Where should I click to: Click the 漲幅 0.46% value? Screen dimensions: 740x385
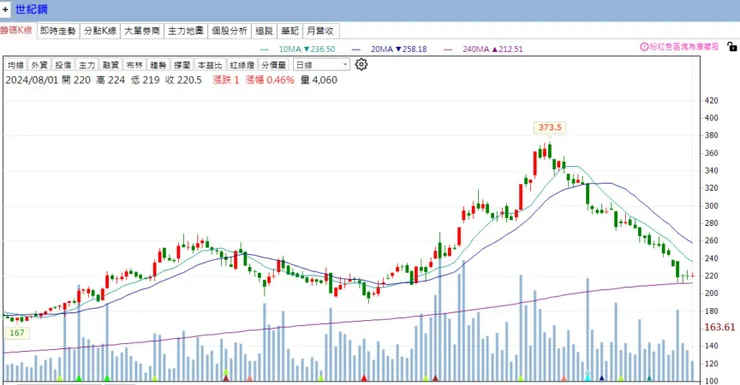point(270,80)
